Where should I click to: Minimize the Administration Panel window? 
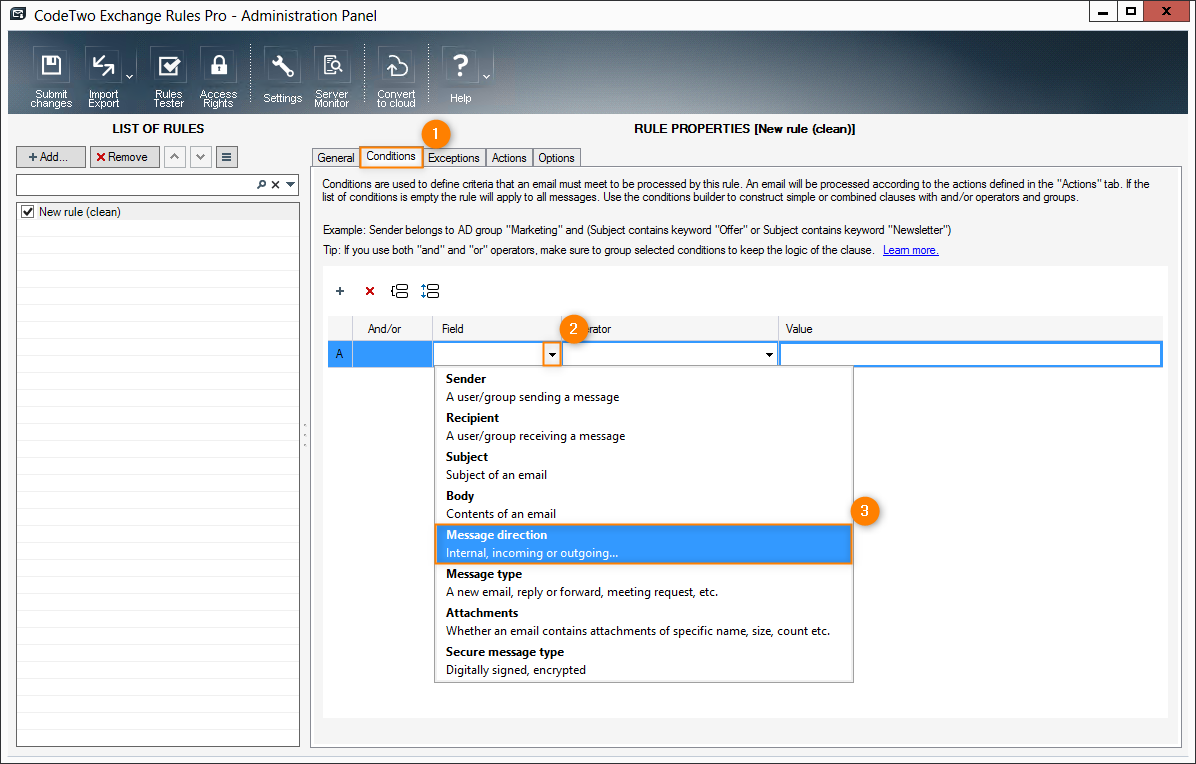pyautogui.click(x=1102, y=11)
